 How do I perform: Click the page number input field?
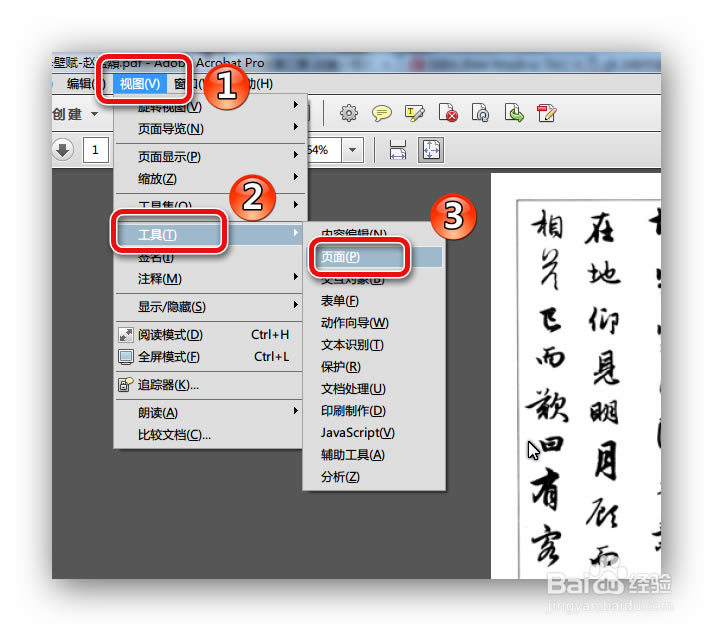[x=95, y=150]
